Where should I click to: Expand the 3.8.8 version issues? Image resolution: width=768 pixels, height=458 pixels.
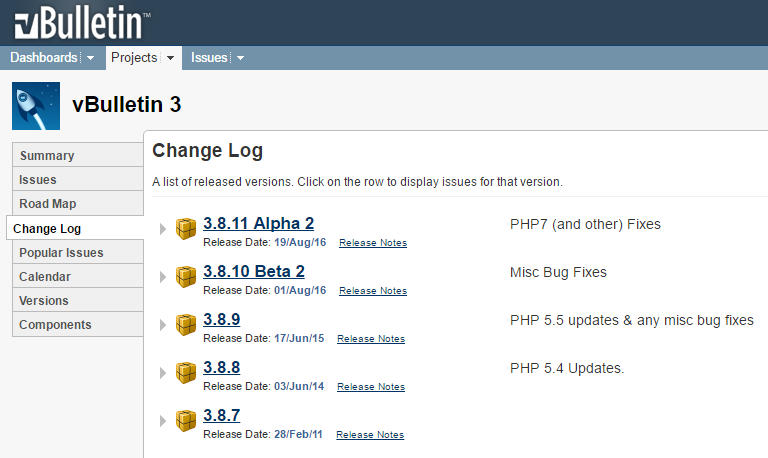pos(163,373)
